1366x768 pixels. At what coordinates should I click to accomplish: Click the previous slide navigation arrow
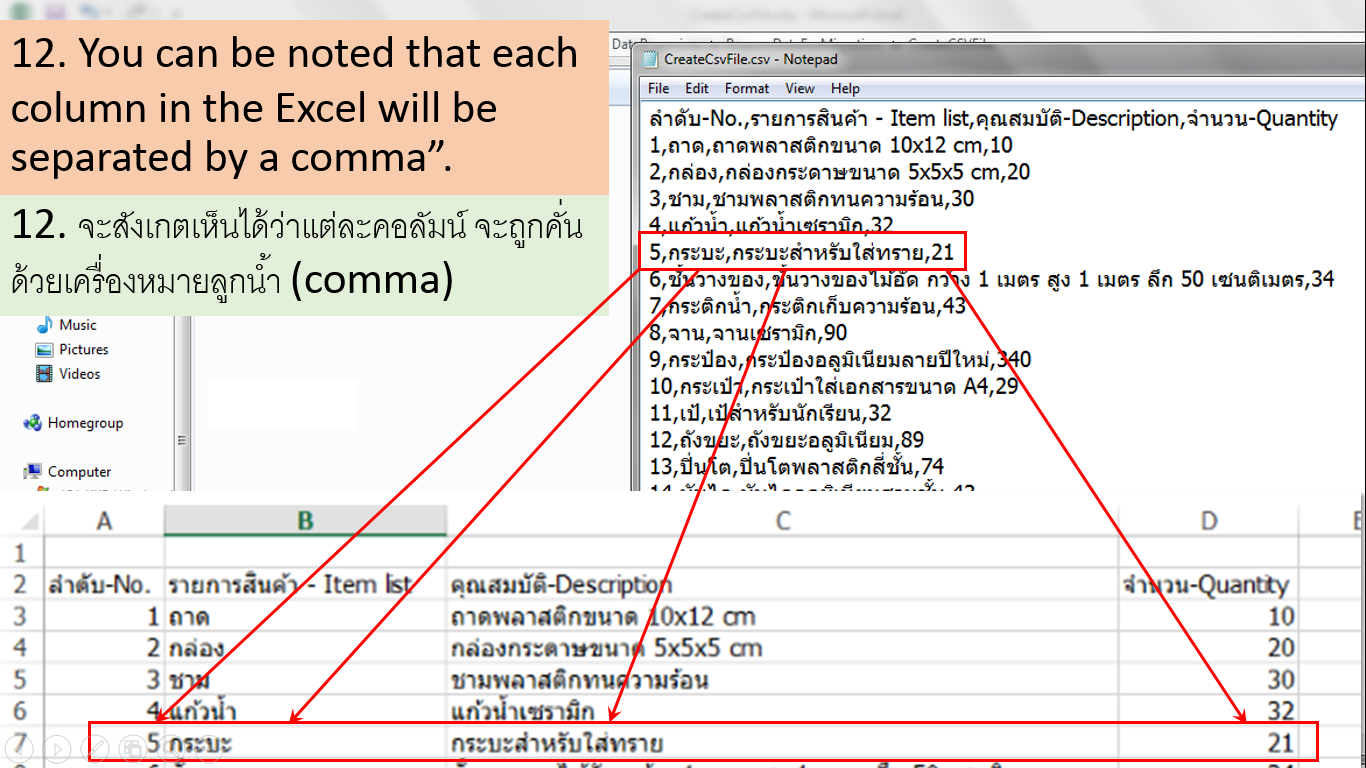click(x=20, y=747)
